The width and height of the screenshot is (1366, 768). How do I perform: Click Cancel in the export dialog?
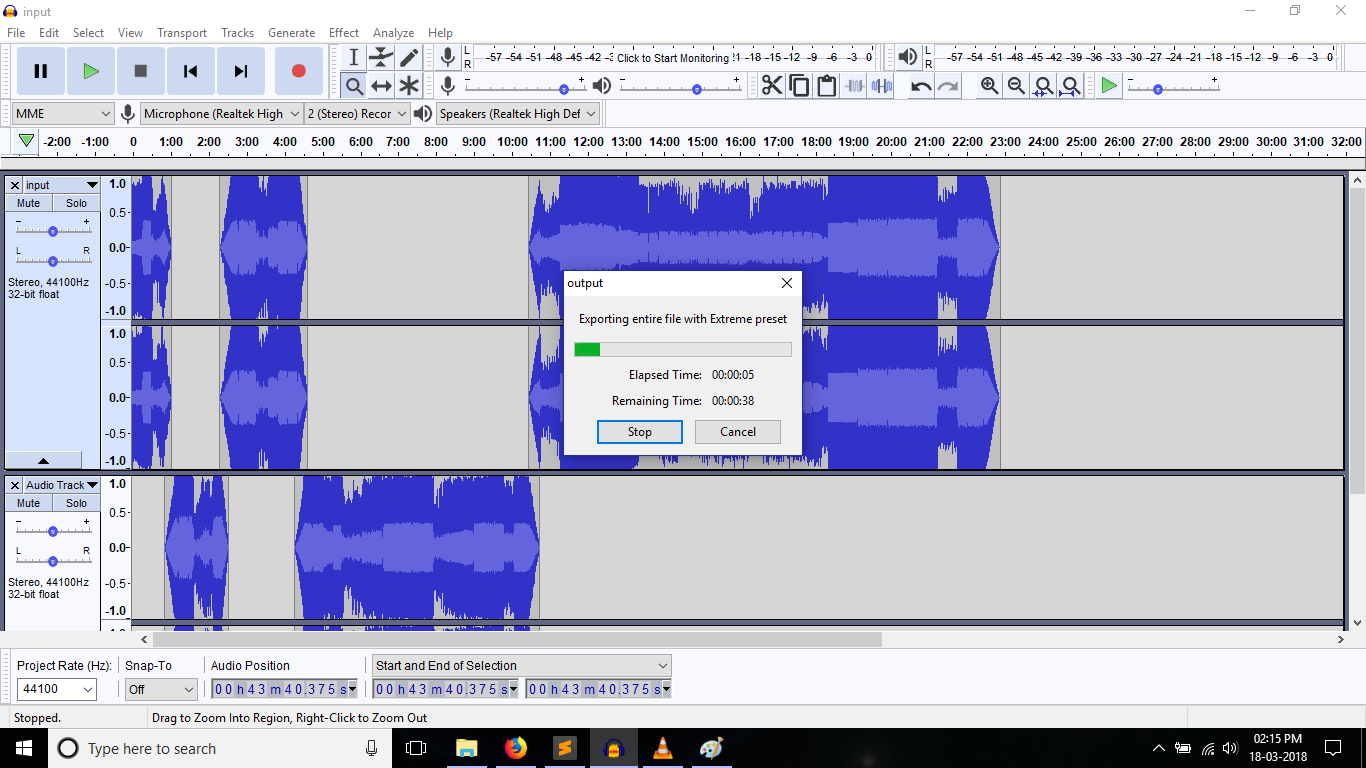coord(738,432)
